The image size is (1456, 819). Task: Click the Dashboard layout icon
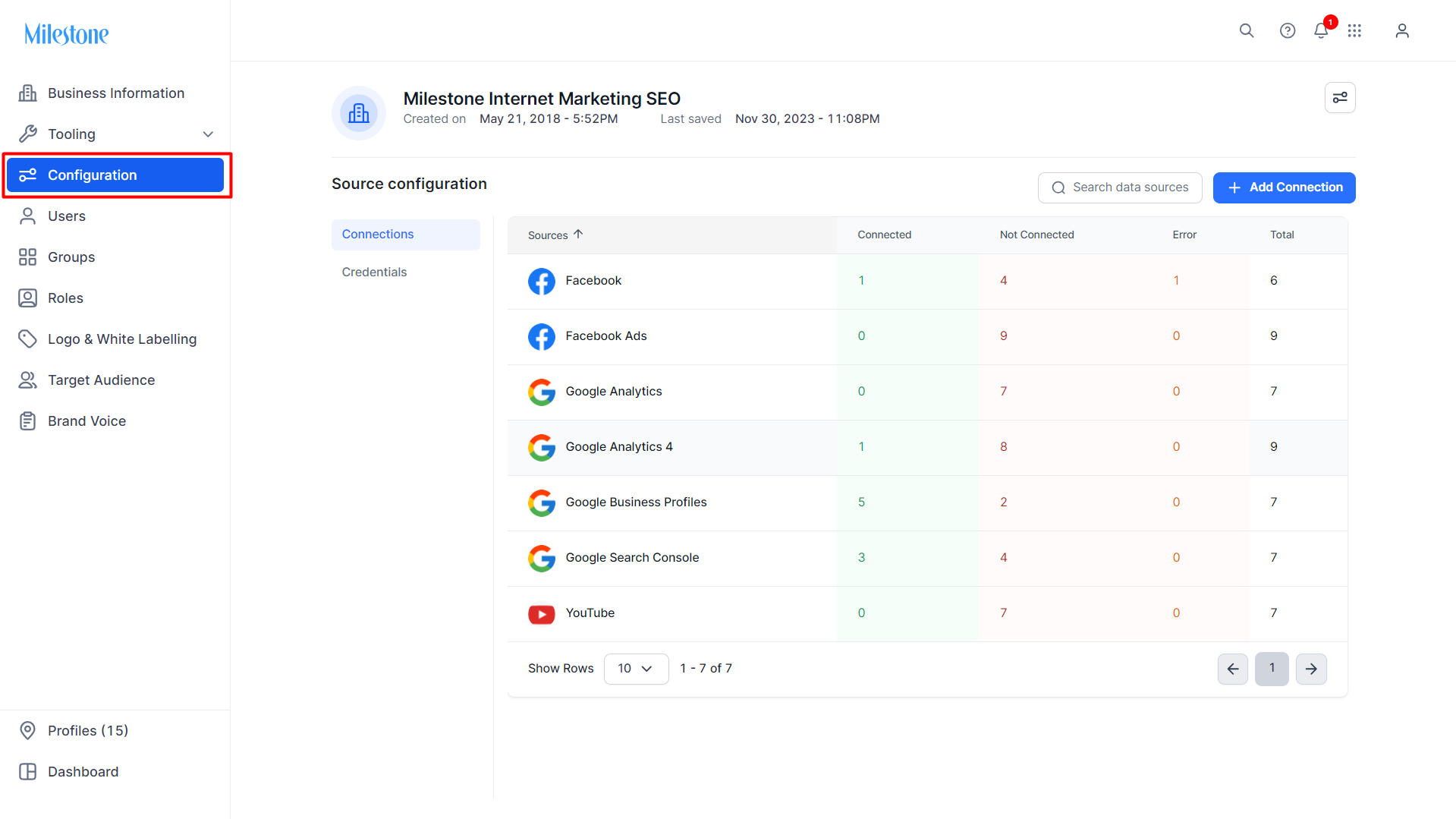pos(28,772)
